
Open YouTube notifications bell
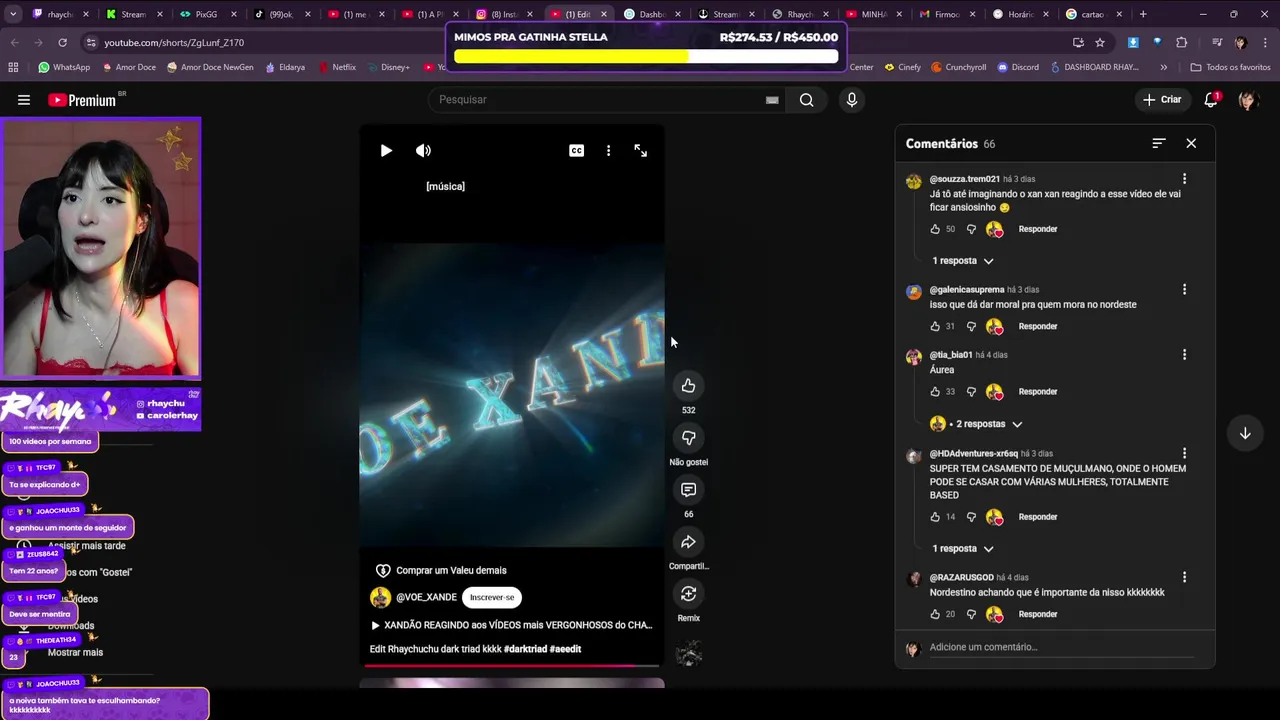[x=1211, y=100]
